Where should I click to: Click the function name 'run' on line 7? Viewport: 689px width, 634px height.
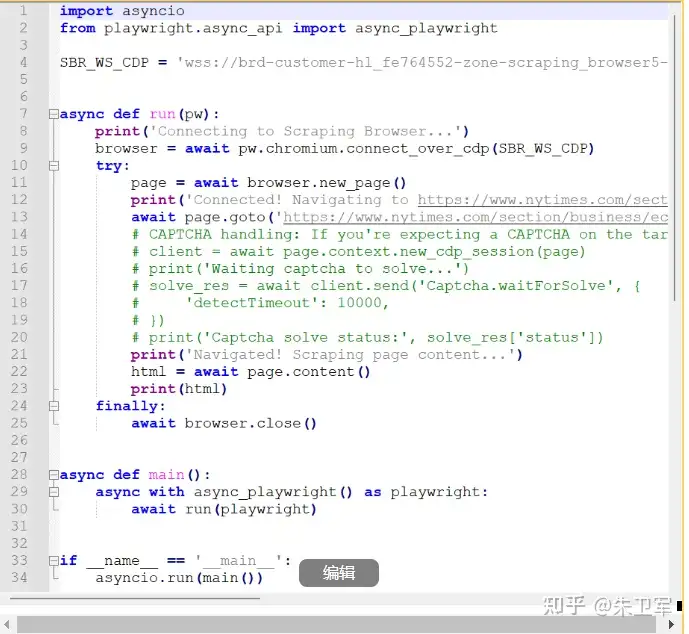pos(162,114)
